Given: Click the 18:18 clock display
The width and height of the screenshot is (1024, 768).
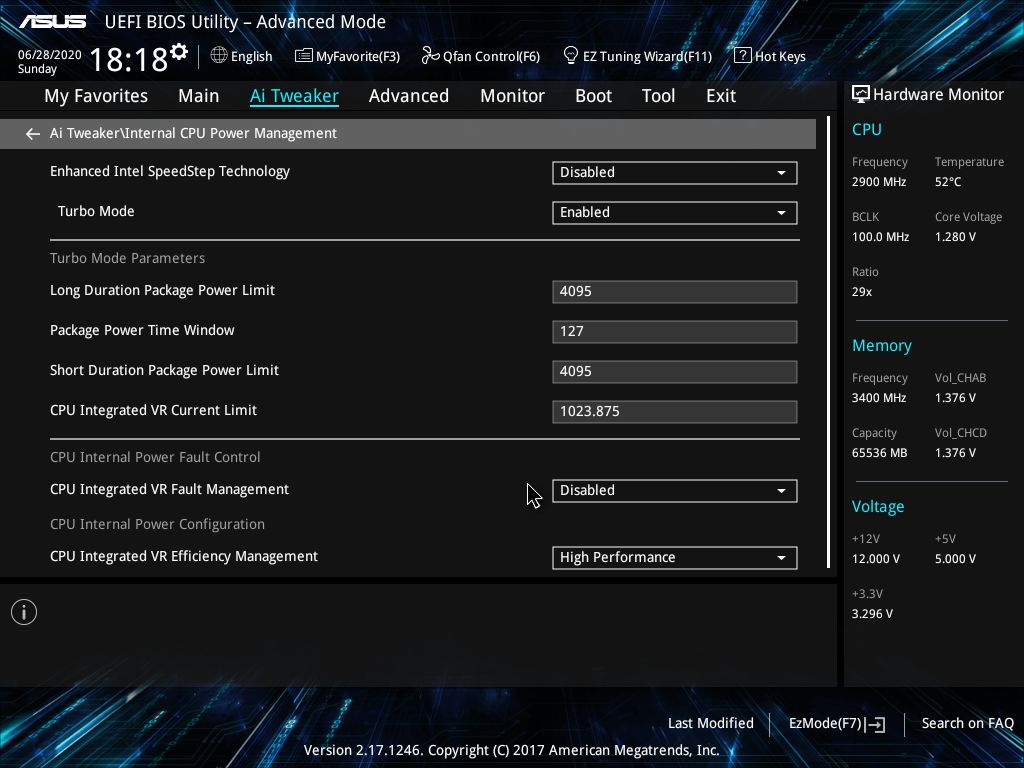Looking at the screenshot, I should [129, 59].
